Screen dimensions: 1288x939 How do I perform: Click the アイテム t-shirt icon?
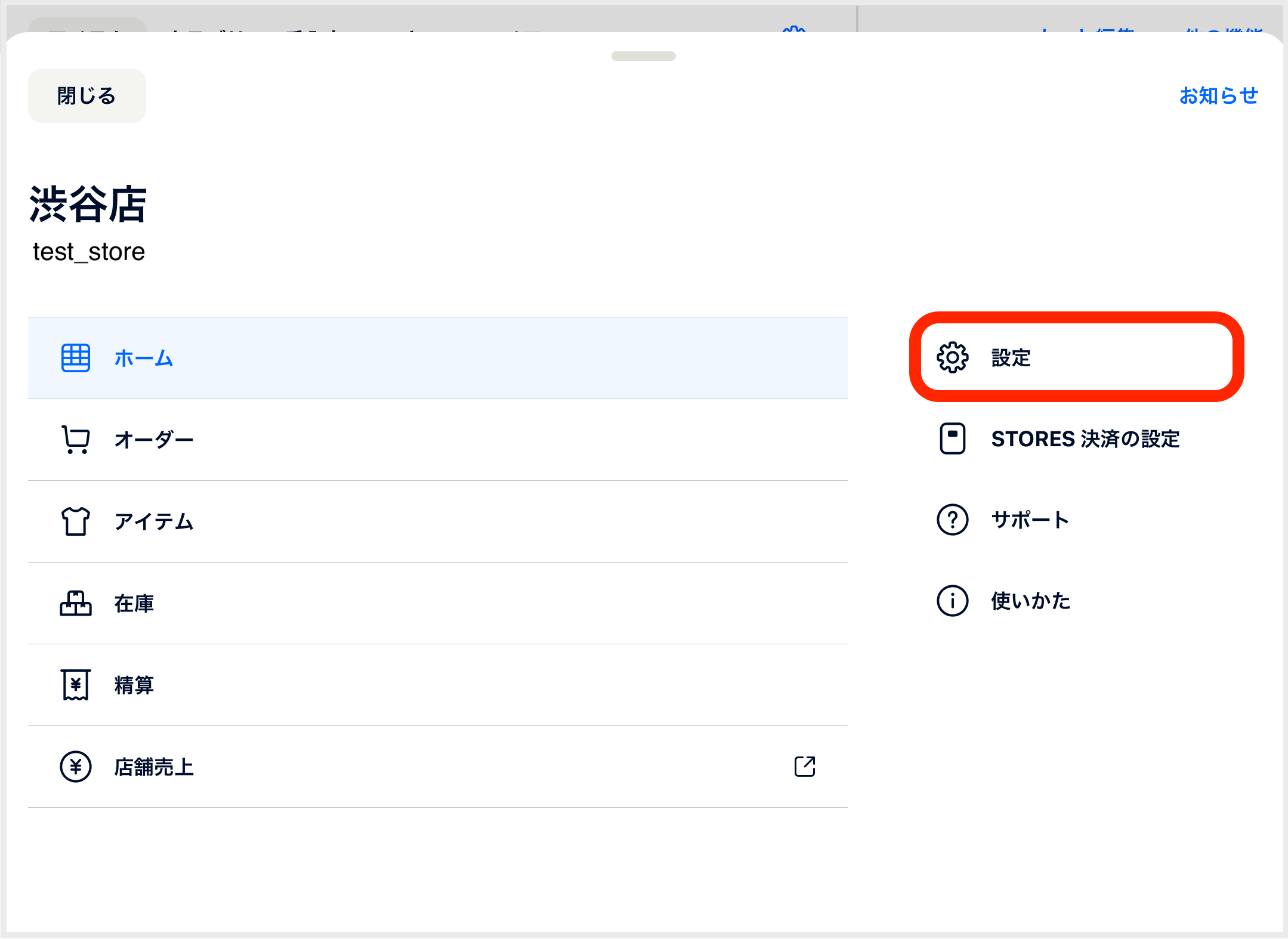(76, 521)
